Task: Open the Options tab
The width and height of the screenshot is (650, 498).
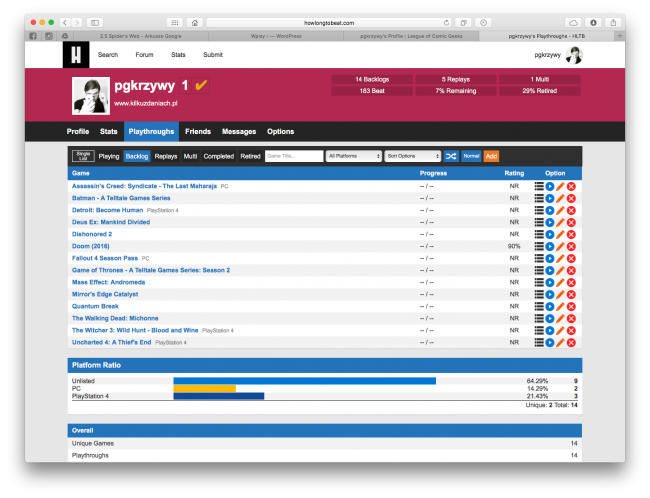Action: [x=281, y=131]
